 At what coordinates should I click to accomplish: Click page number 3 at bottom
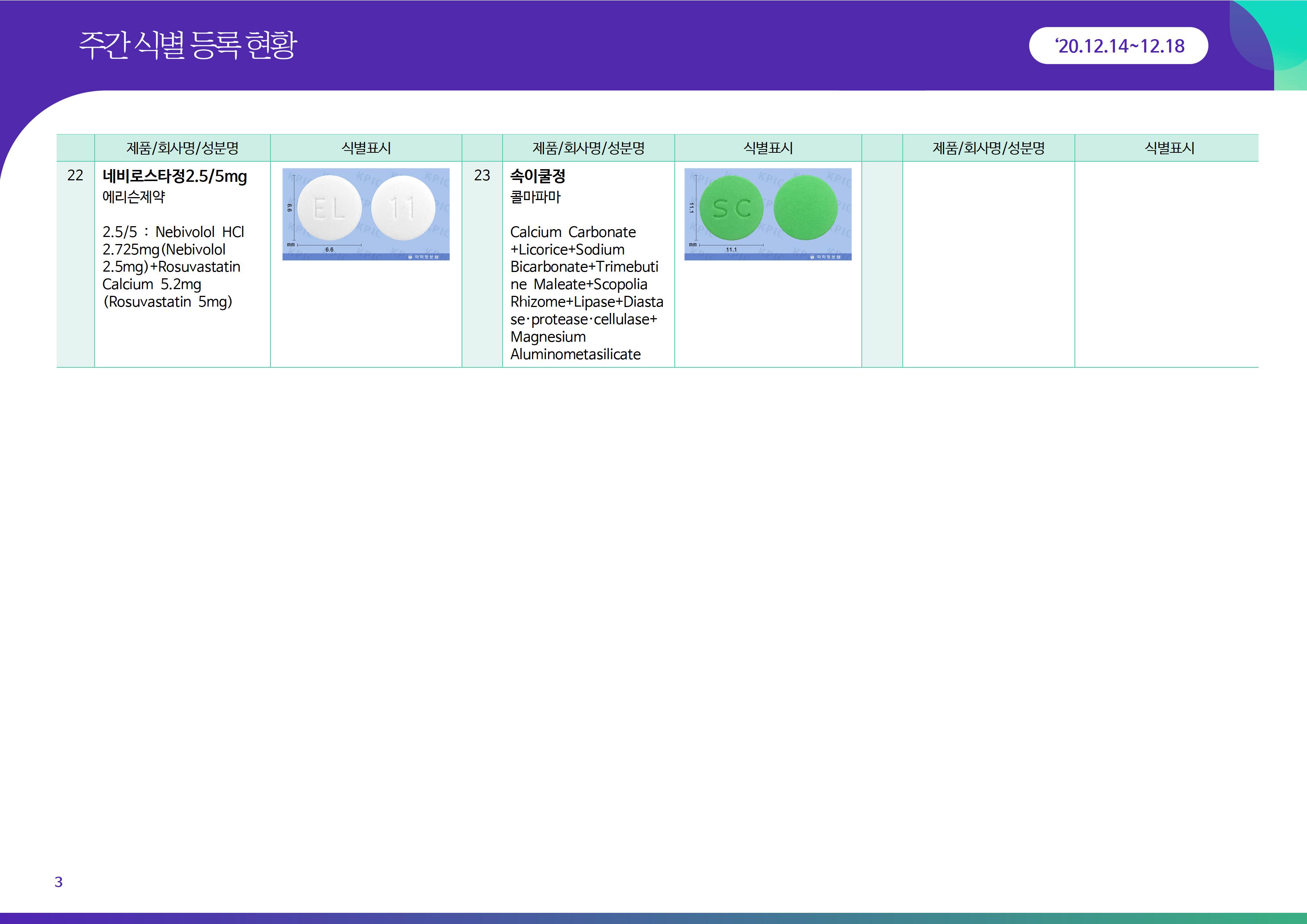(58, 882)
